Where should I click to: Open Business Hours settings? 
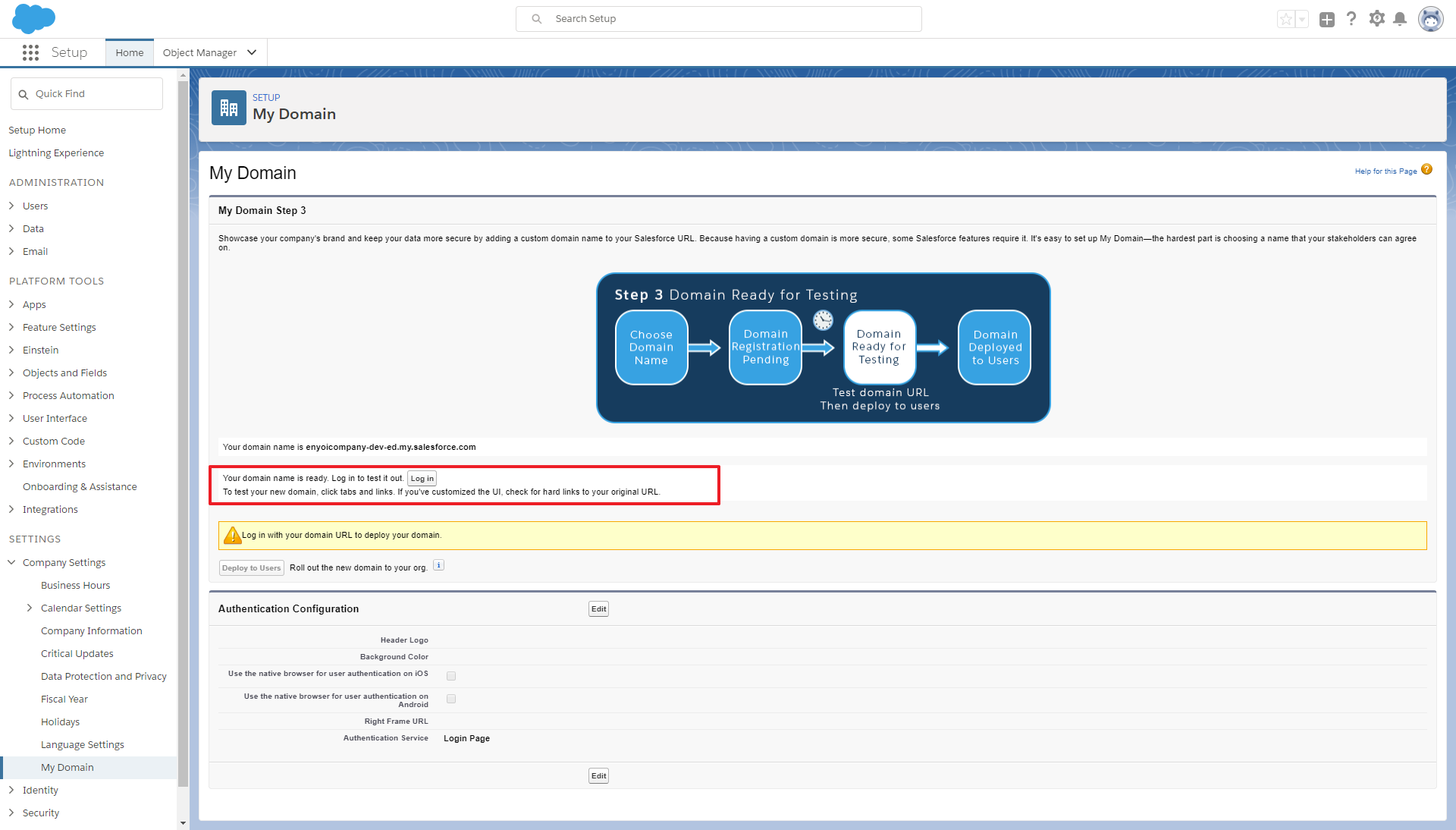(x=76, y=585)
